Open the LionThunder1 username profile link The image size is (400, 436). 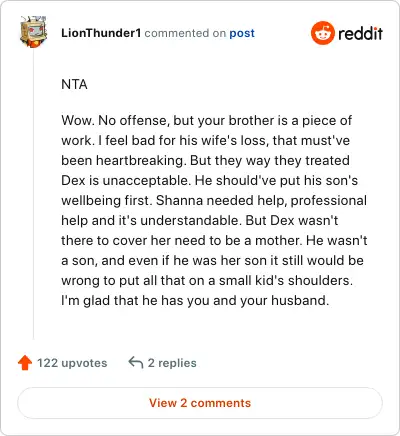click(x=101, y=33)
